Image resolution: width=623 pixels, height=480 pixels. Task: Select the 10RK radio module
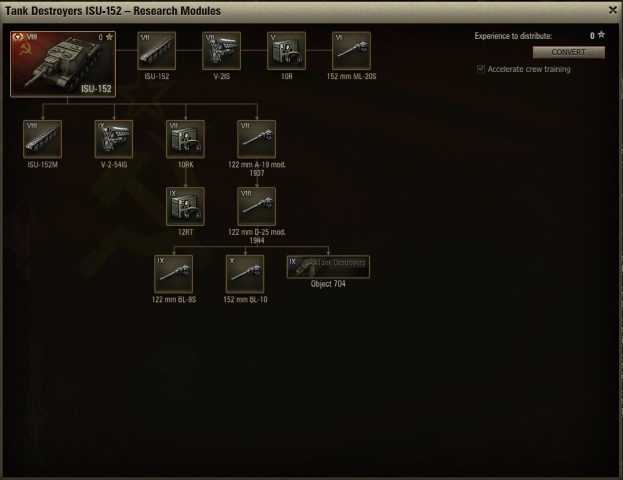(x=186, y=139)
